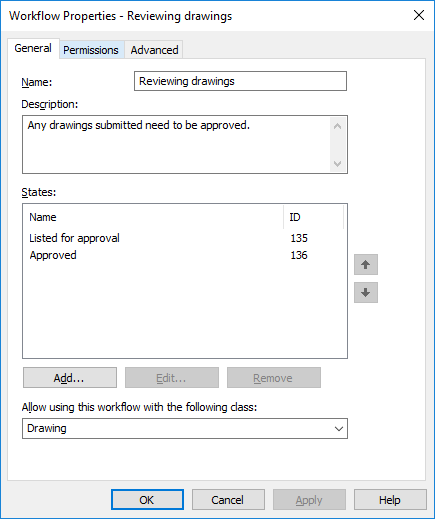Click the Remove state button

[x=274, y=378]
